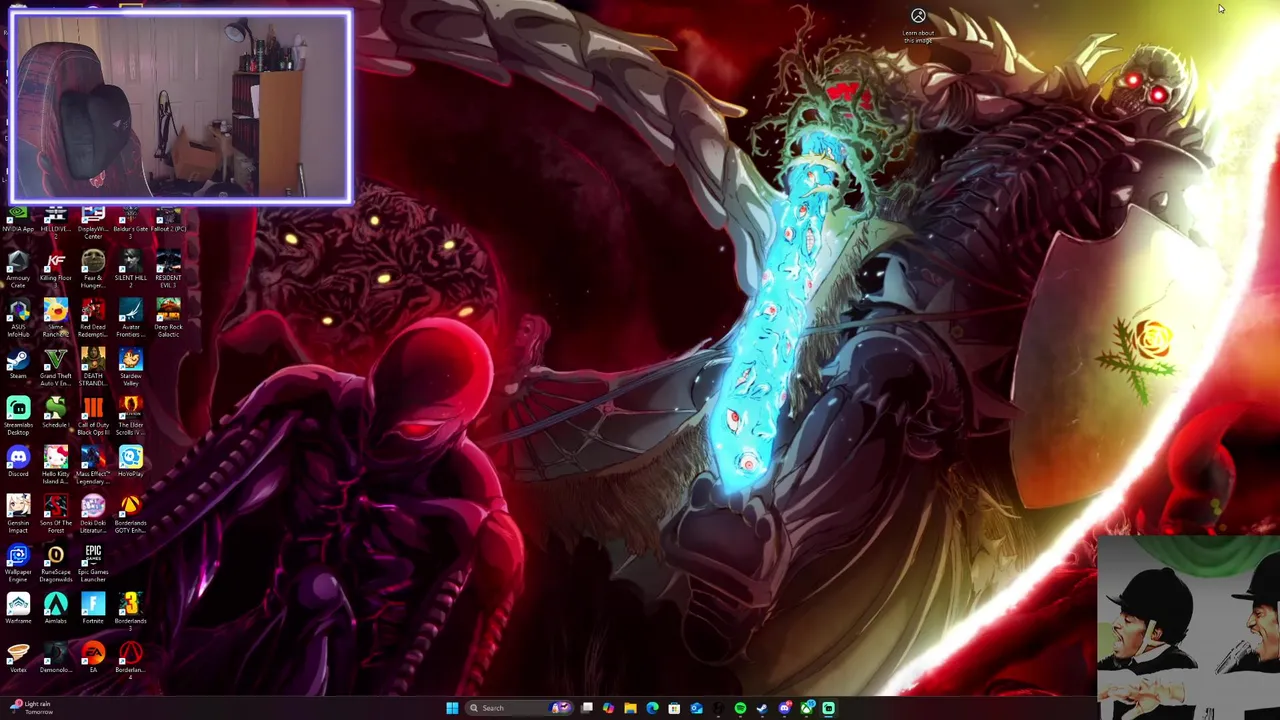Viewport: 1280px width, 720px height.
Task: Open Microsoft Store from the taskbar
Action: pos(674,708)
